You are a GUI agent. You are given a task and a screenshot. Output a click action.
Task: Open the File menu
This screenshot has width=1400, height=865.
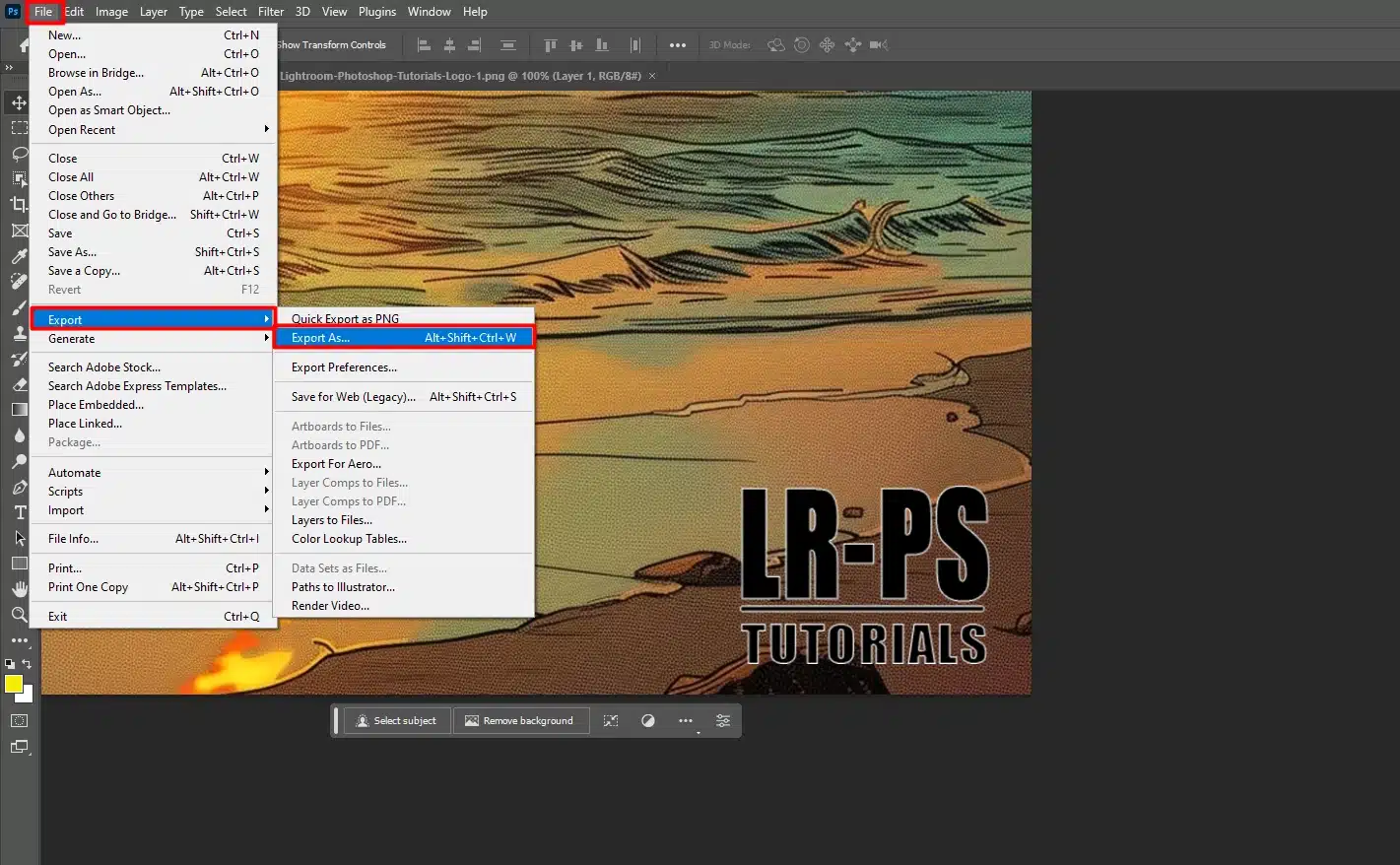(x=43, y=12)
